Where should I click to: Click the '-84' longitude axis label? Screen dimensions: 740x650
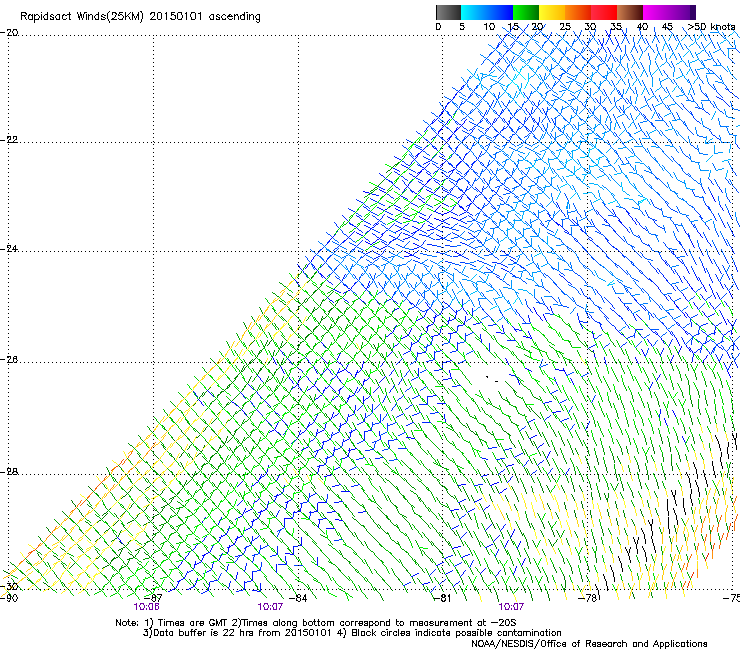point(297,598)
